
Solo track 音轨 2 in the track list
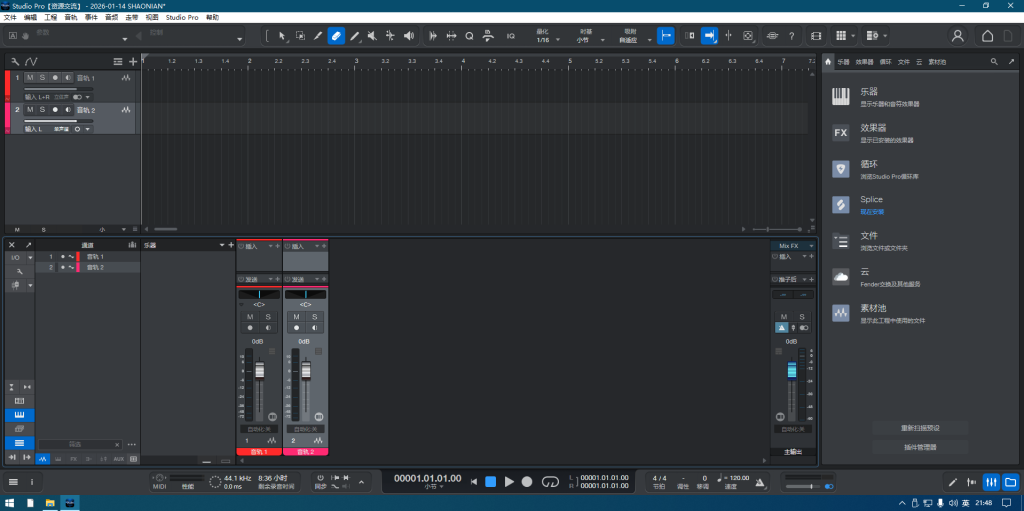click(42, 109)
